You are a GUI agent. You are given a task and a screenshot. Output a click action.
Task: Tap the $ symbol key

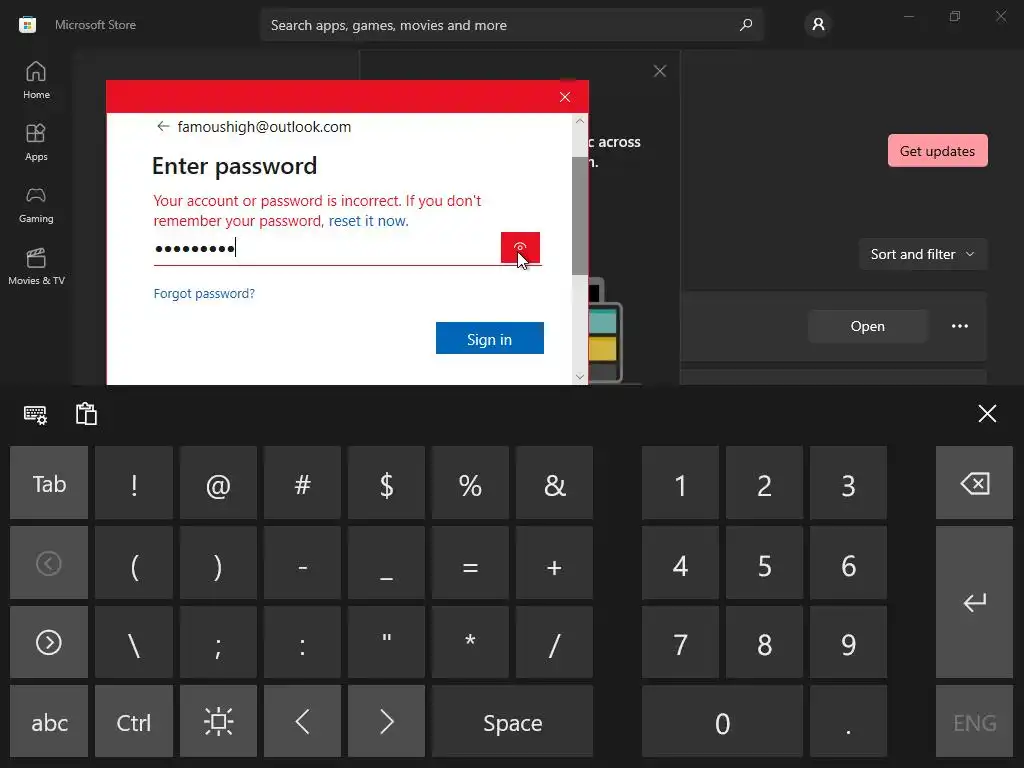point(387,483)
